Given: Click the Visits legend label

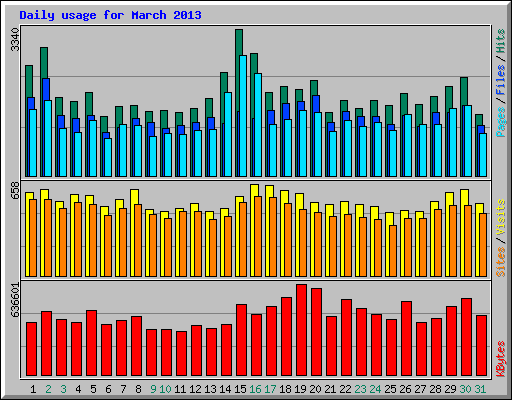Looking at the screenshot, I should (500, 217).
